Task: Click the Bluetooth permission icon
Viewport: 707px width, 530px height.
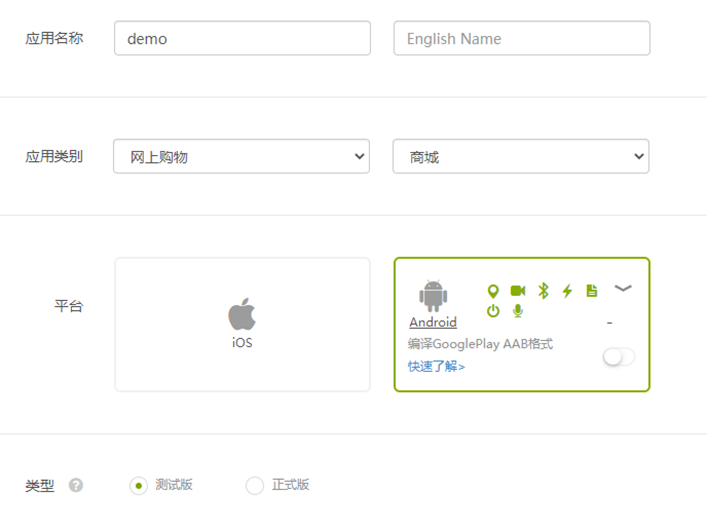Action: [543, 291]
